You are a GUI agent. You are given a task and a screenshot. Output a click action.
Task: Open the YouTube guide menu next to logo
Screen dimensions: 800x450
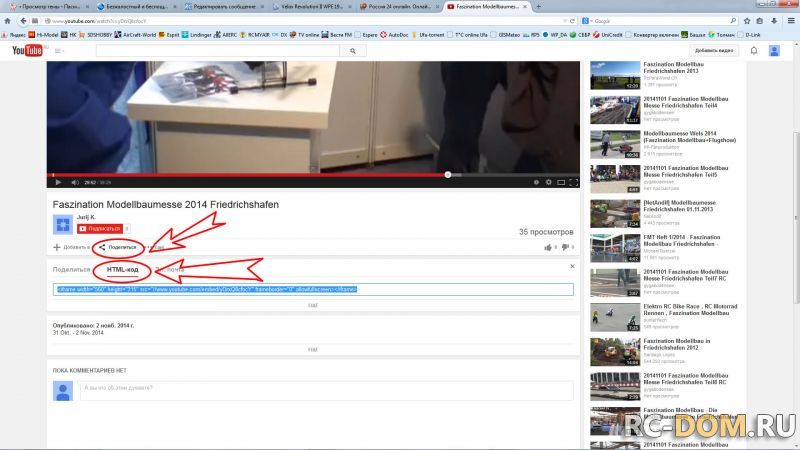coord(58,51)
